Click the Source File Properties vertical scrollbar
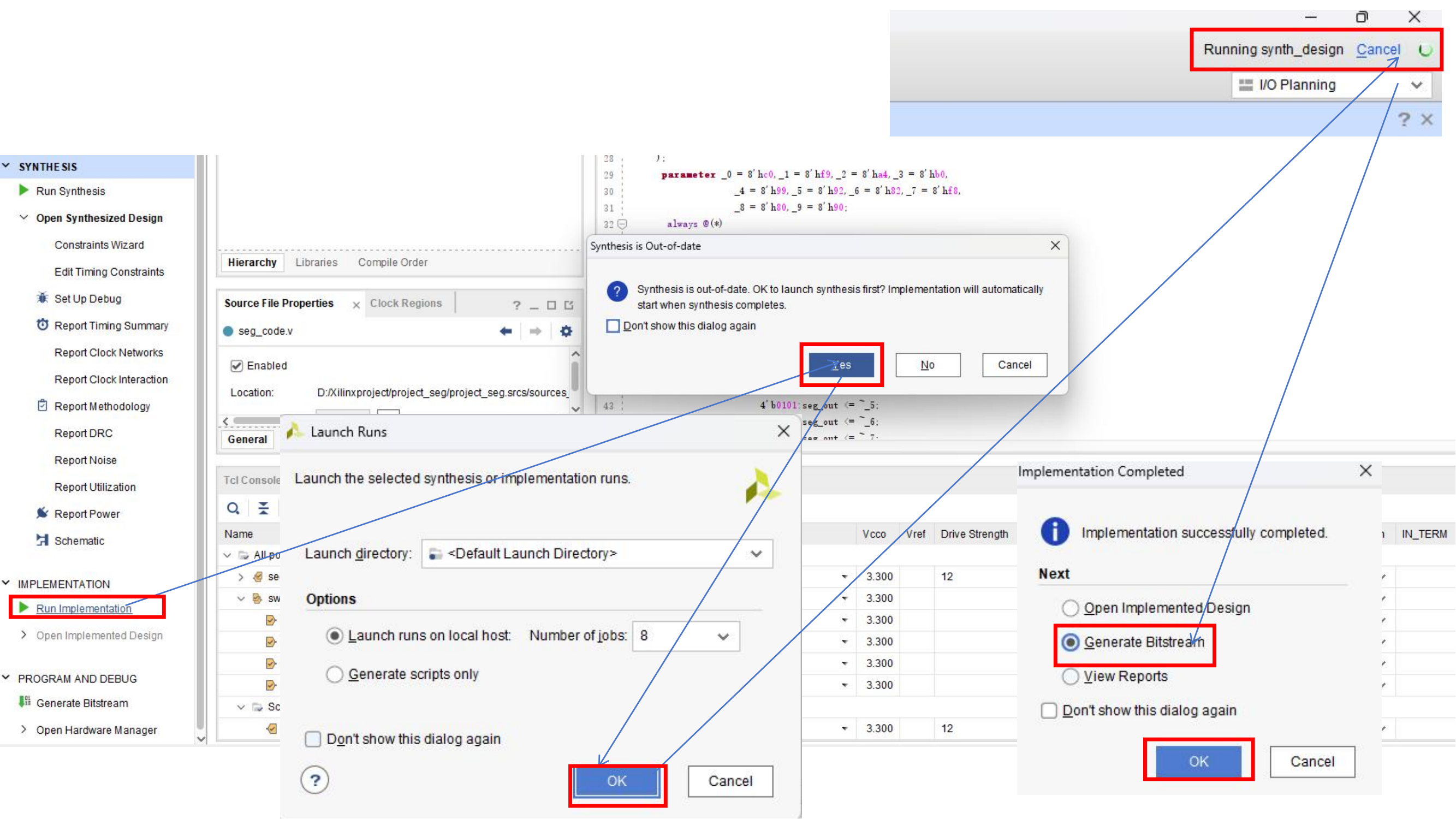This screenshot has height=819, width=1456. point(575,376)
